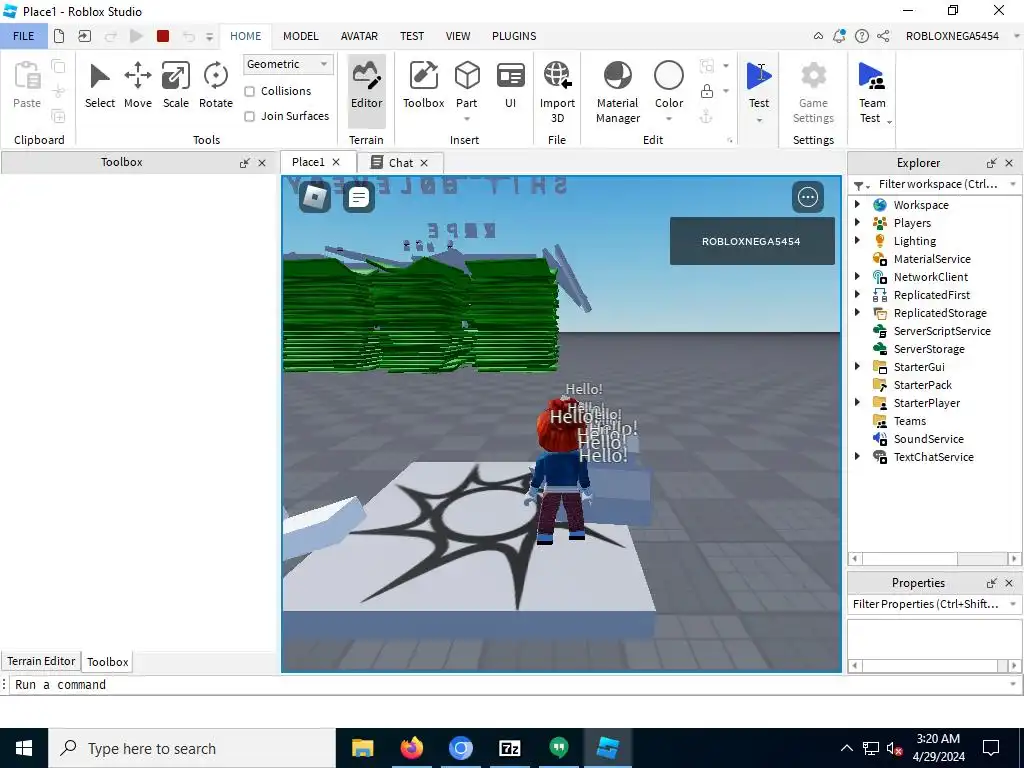
Task: Switch to the PLUGINS ribbon tab
Action: (514, 36)
